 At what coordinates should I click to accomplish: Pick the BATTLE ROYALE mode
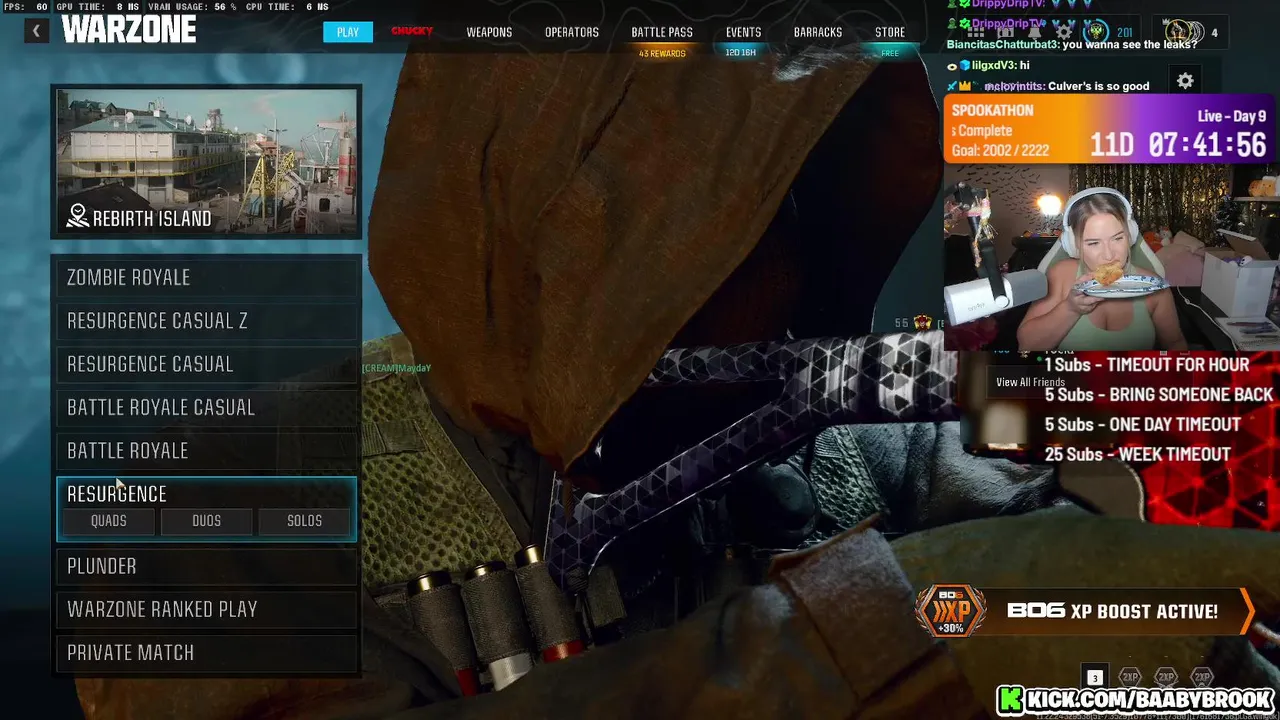coord(207,451)
